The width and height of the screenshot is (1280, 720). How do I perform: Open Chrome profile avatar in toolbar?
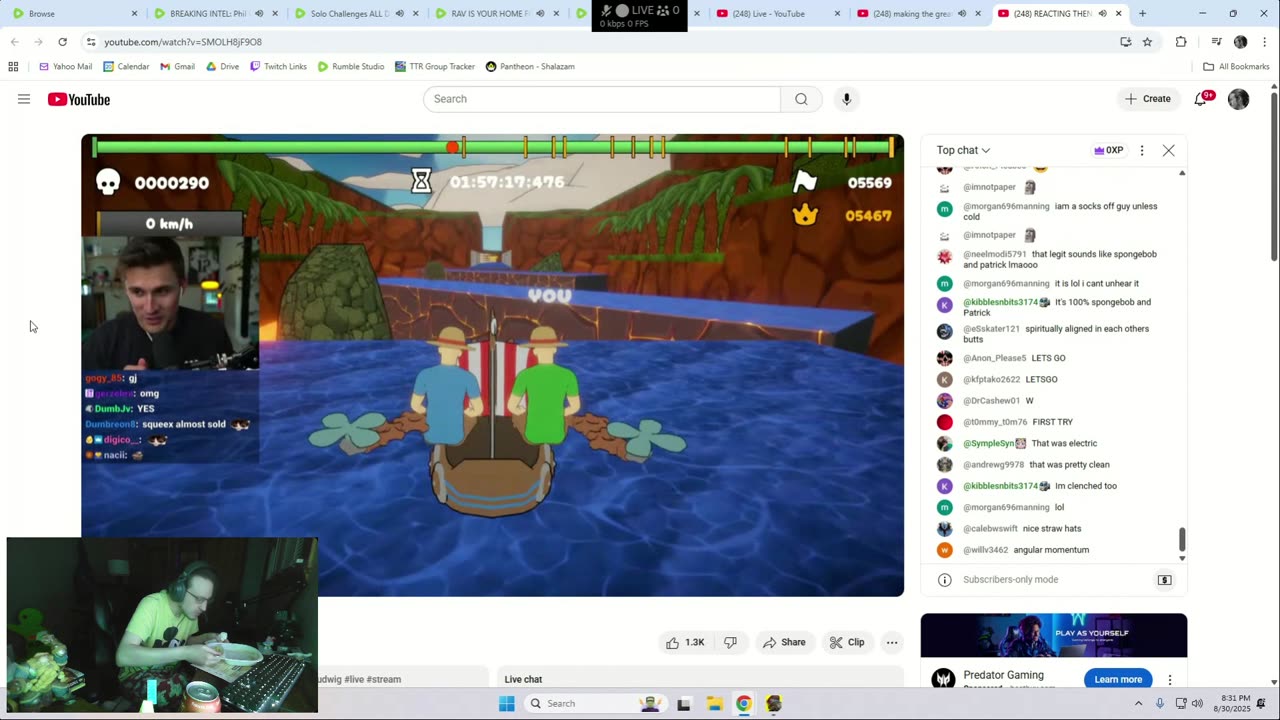[x=1240, y=42]
